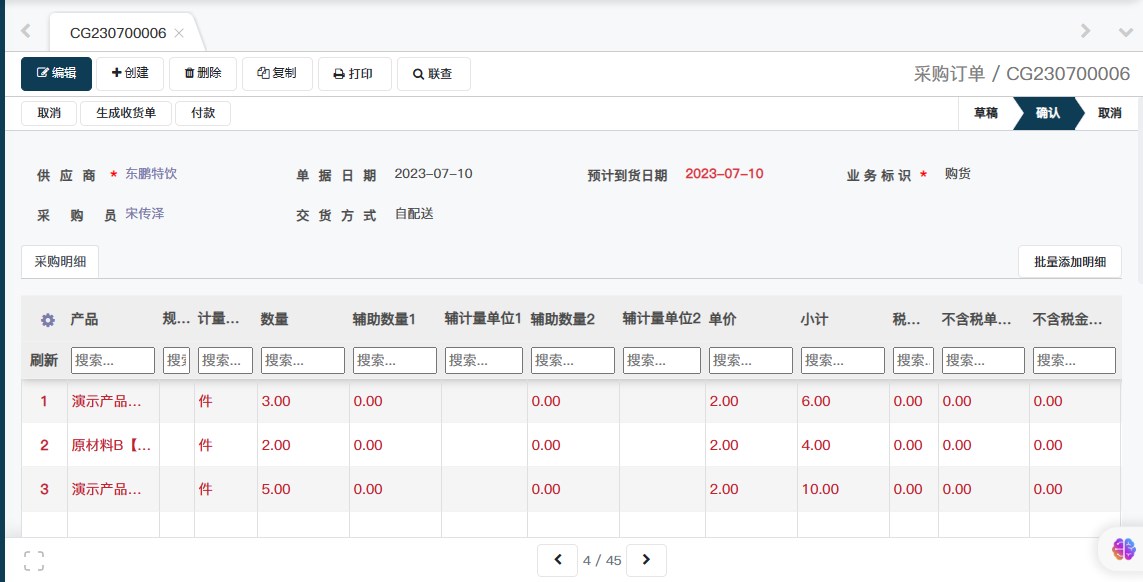Go to previous record arrow
1143x582 pixels.
558,560
